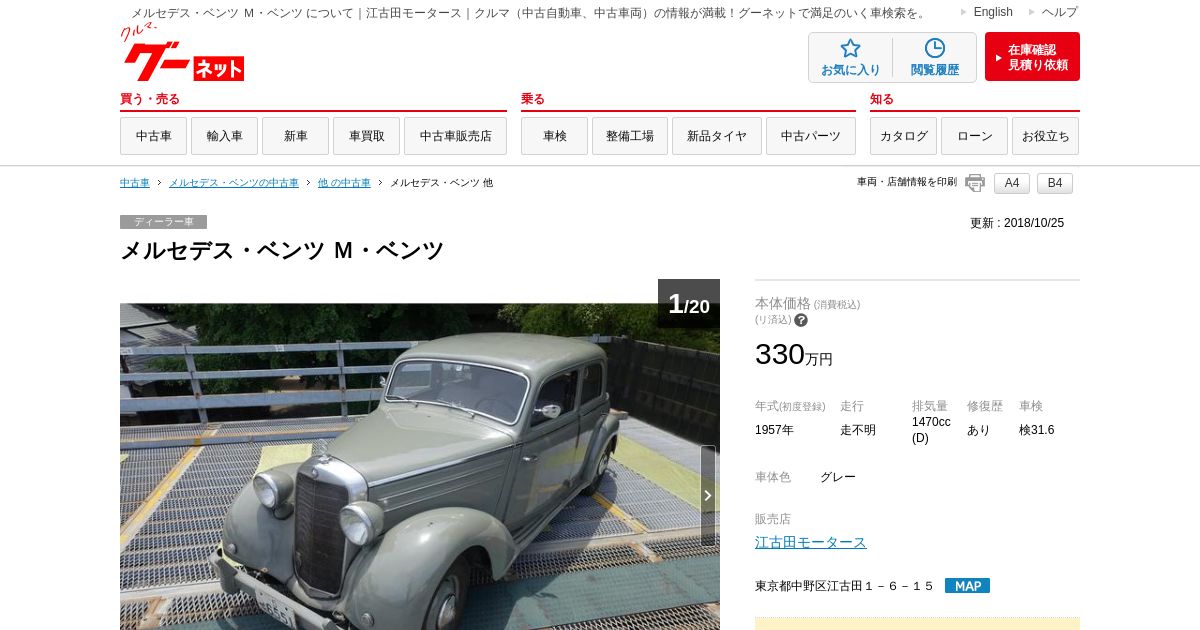Open the 車検 menu item
Viewport: 1200px width, 630px height.
pyautogui.click(x=554, y=136)
